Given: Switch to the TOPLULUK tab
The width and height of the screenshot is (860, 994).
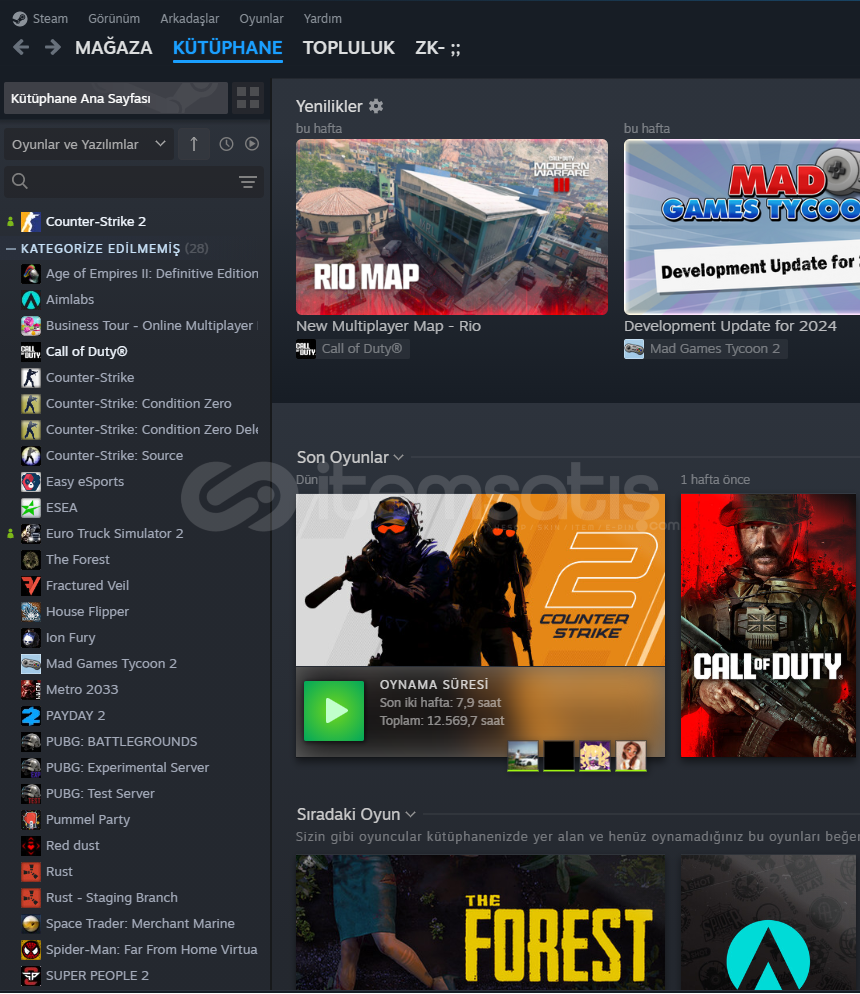Looking at the screenshot, I should tap(349, 48).
